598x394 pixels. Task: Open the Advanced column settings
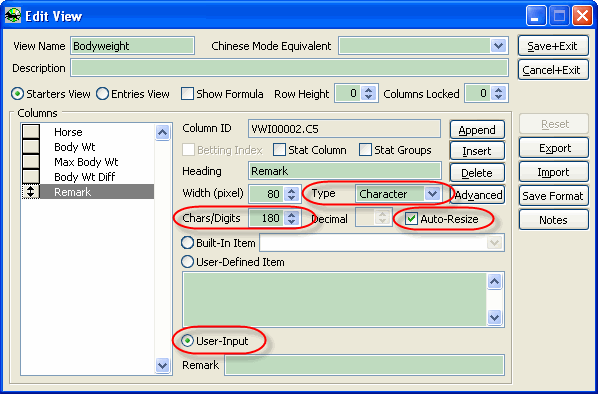(478, 195)
